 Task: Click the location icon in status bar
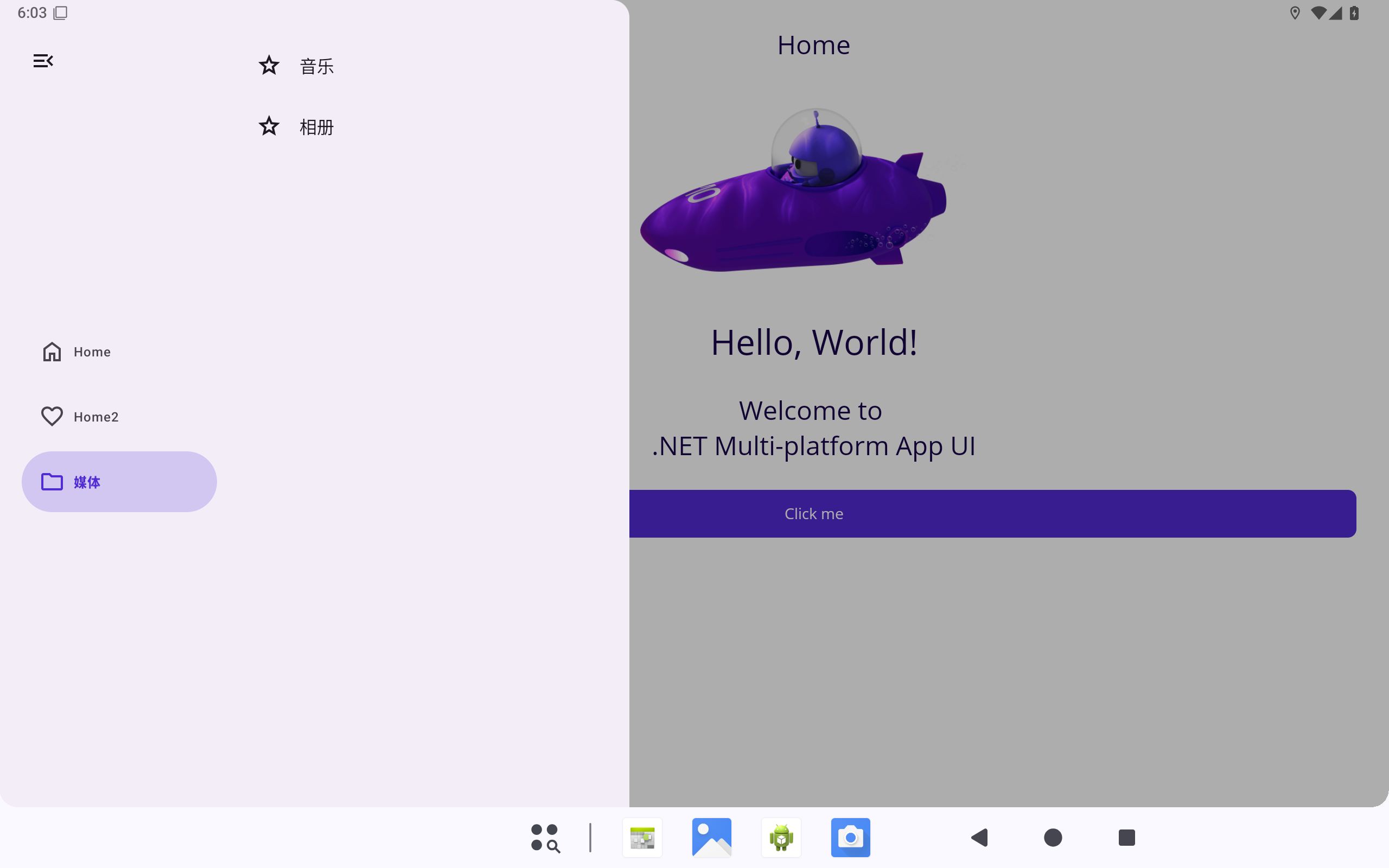[1295, 12]
